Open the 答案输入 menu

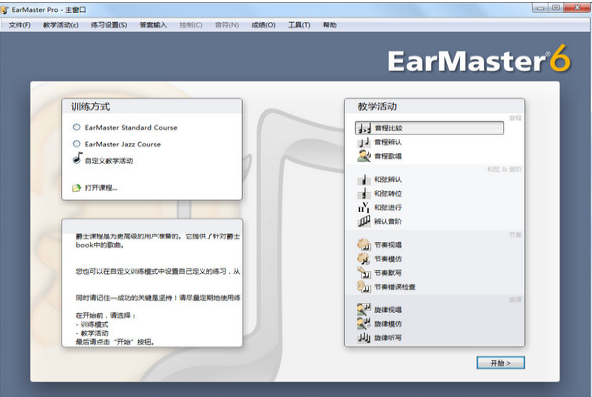point(153,25)
